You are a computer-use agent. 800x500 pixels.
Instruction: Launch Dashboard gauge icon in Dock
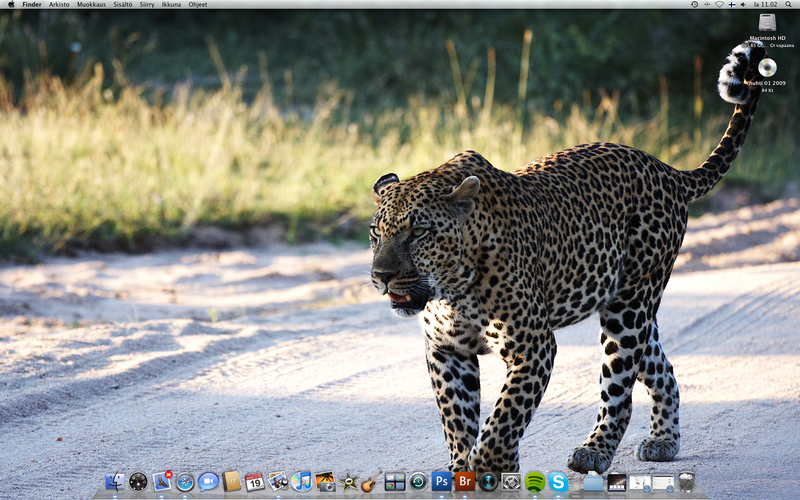click(x=138, y=481)
